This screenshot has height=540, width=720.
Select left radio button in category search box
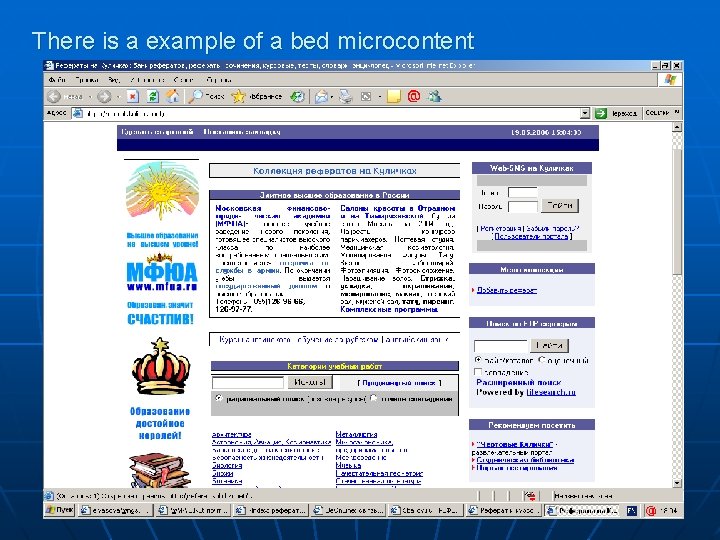tap(219, 398)
